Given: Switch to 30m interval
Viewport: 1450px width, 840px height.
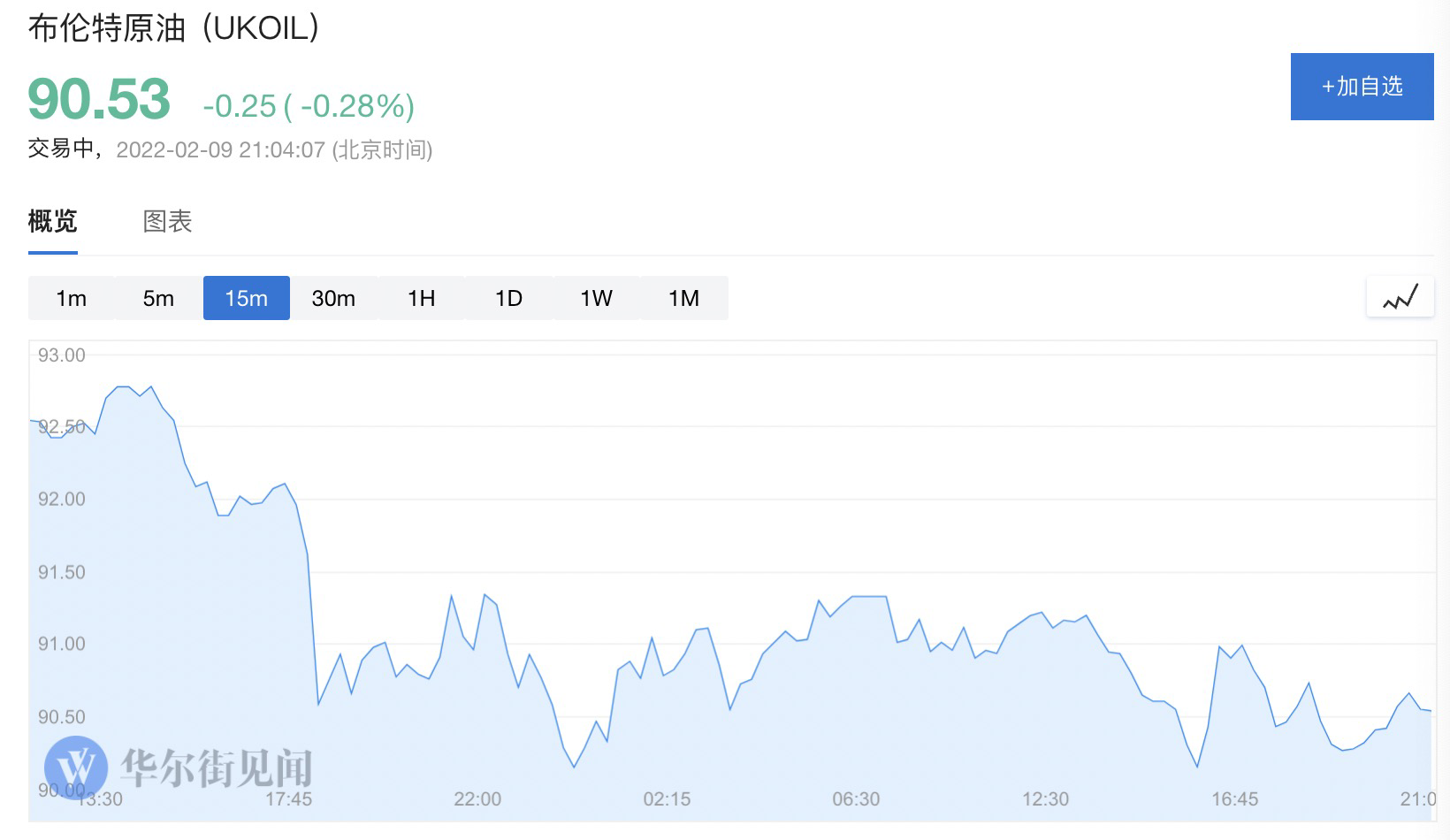Looking at the screenshot, I should pyautogui.click(x=333, y=299).
